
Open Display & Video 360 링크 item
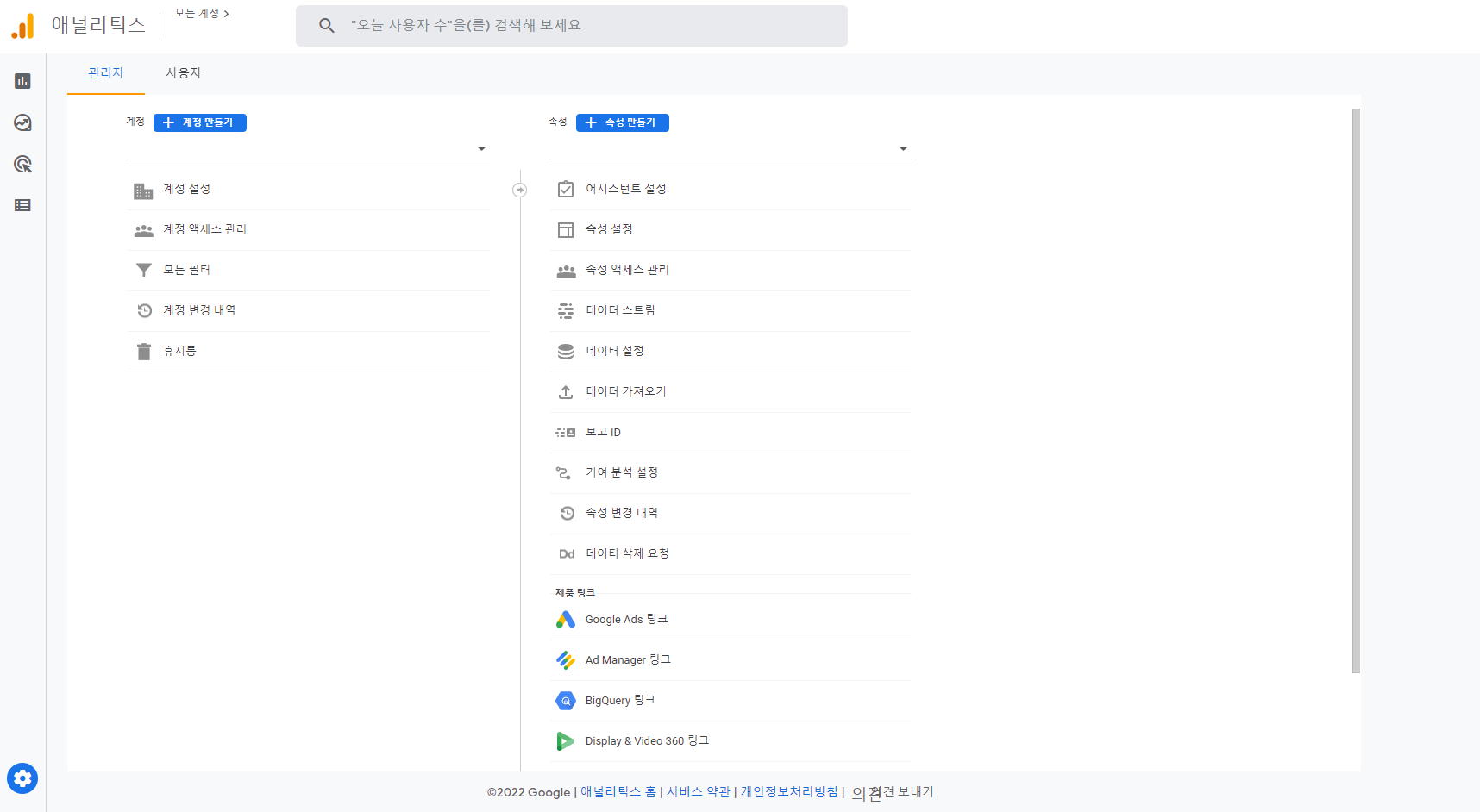tap(731, 741)
